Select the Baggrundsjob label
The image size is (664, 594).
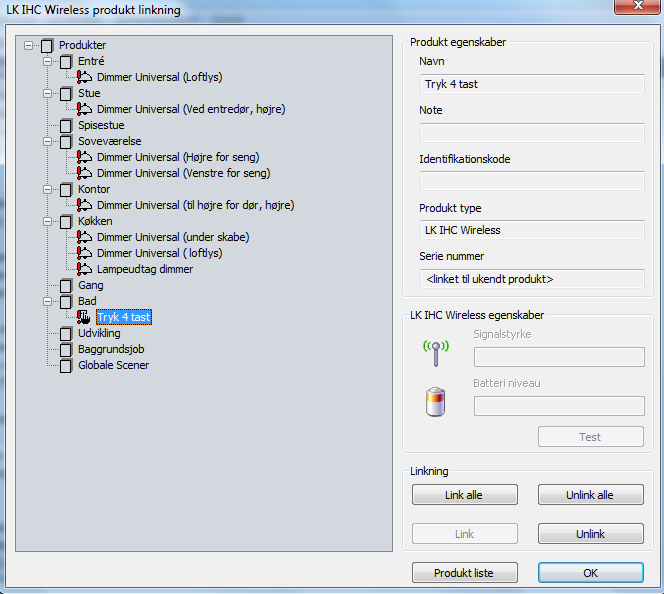click(x=111, y=349)
